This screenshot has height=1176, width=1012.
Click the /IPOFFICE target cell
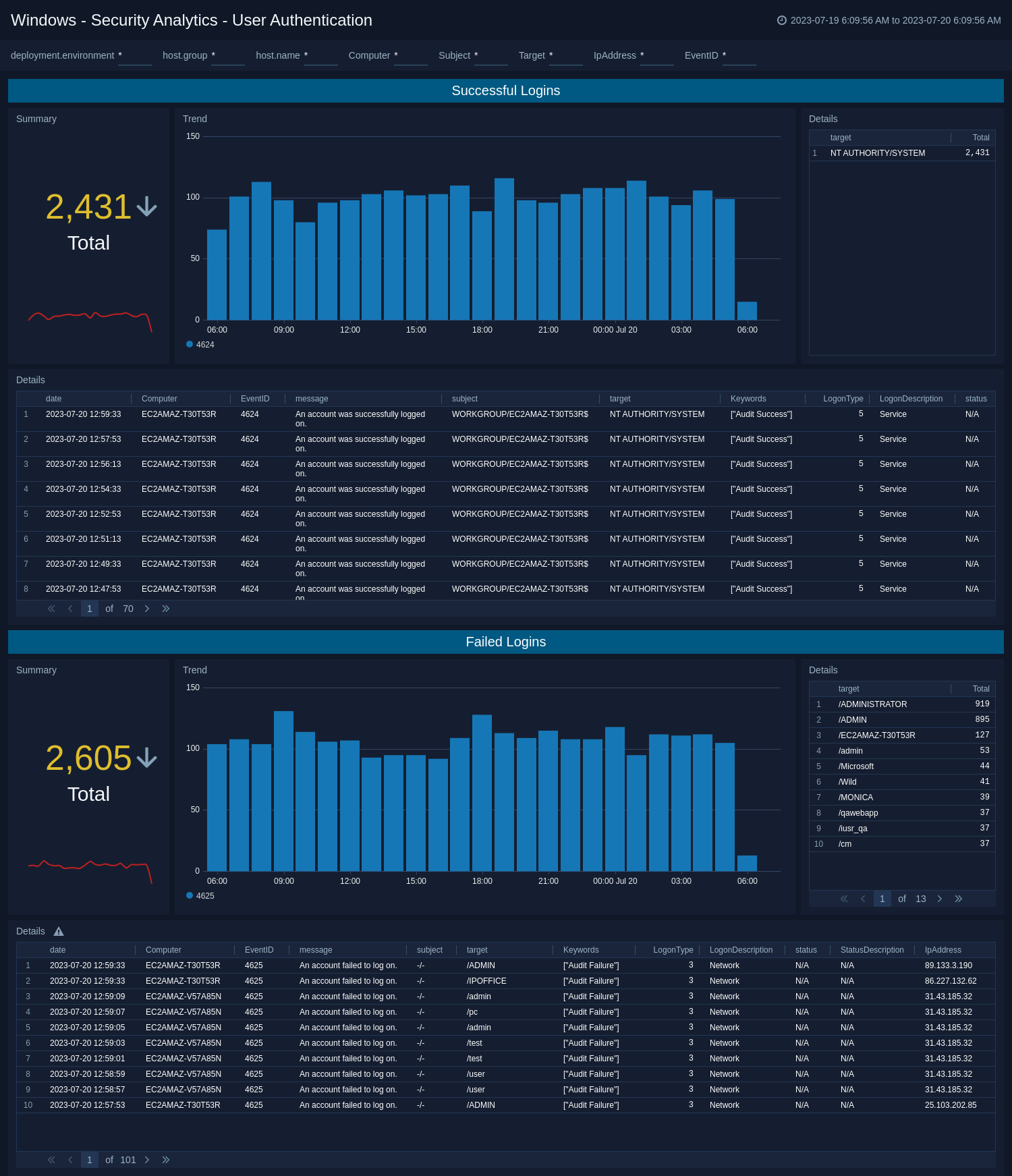[486, 981]
